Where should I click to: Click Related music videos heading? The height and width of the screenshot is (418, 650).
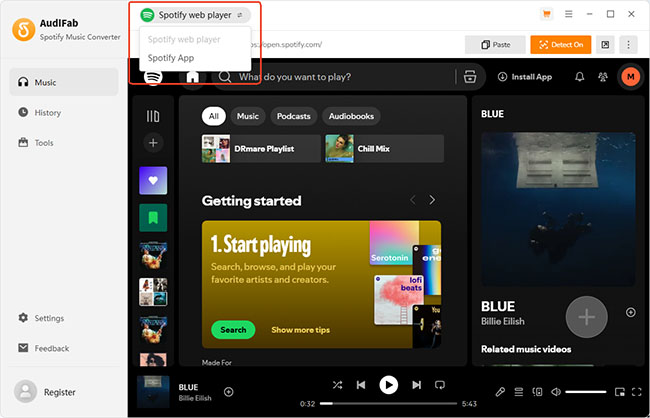pyautogui.click(x=526, y=349)
